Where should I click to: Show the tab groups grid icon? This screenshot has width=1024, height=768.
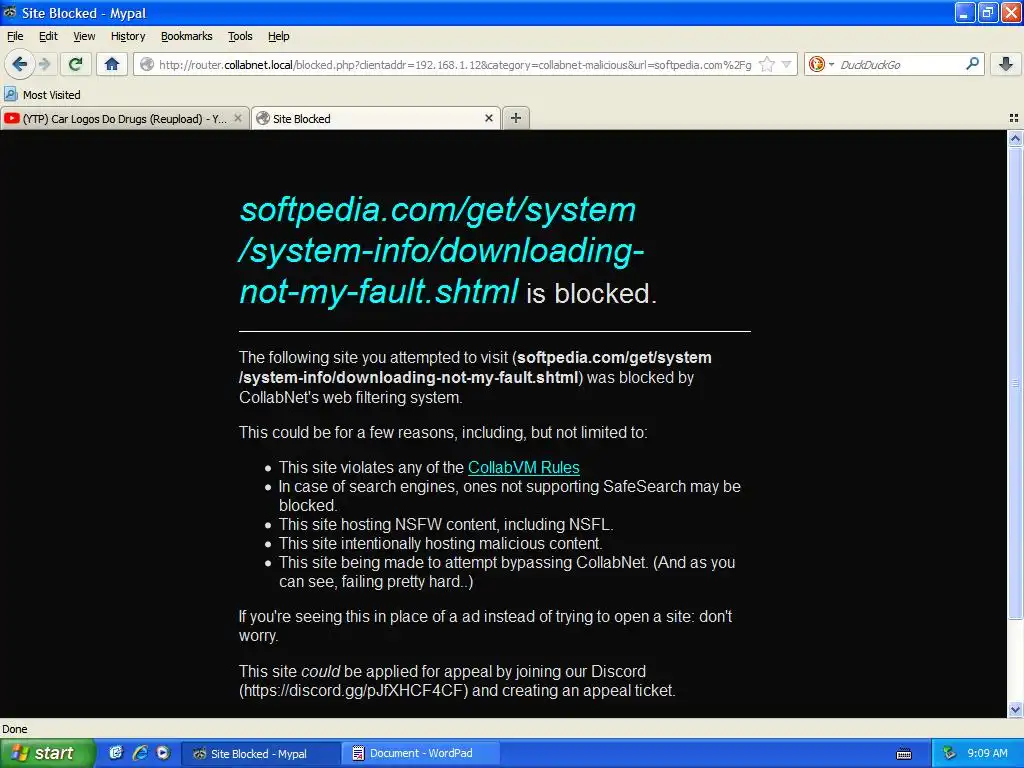coord(1014,118)
